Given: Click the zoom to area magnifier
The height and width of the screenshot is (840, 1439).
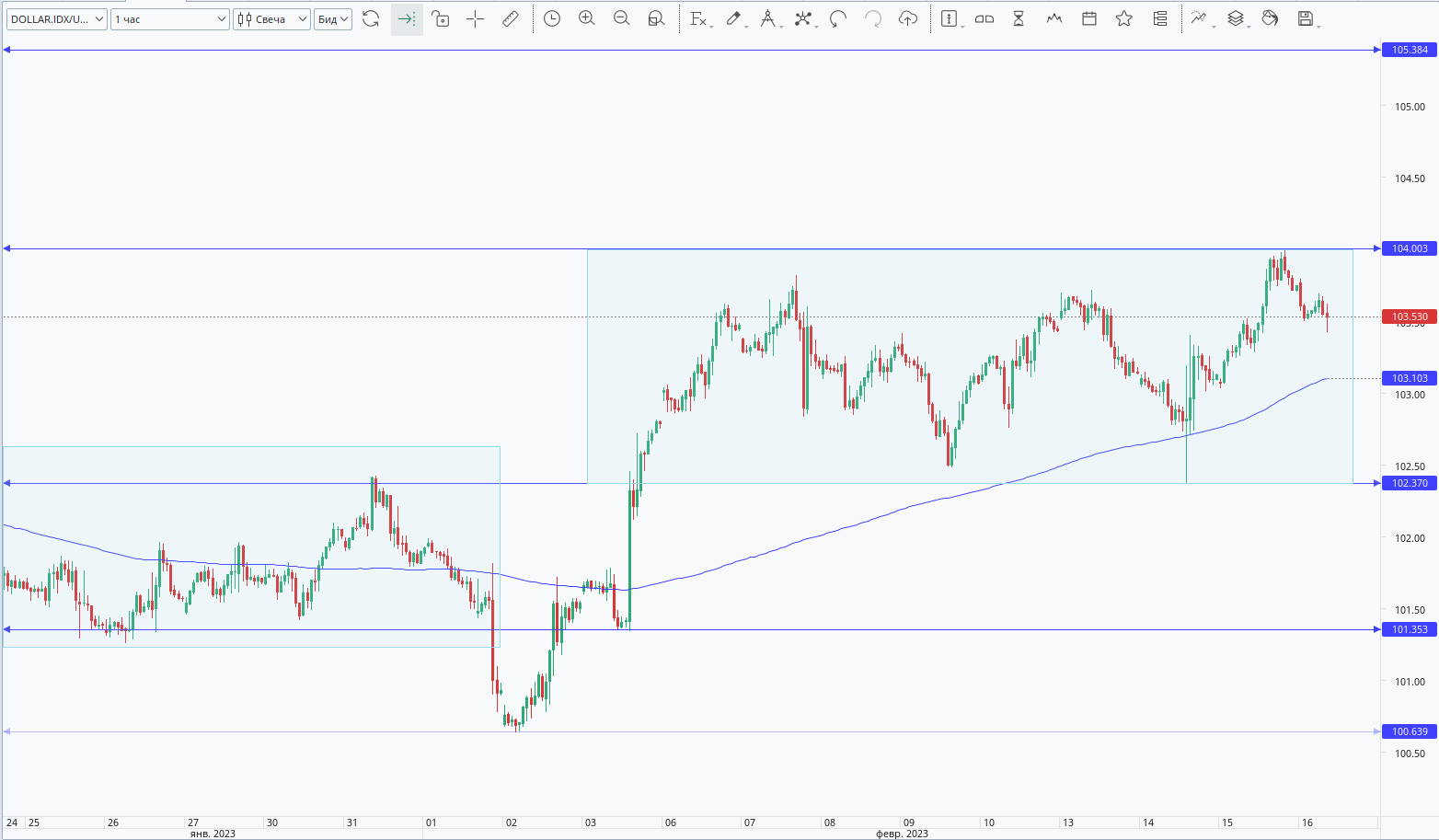Looking at the screenshot, I should [x=655, y=18].
